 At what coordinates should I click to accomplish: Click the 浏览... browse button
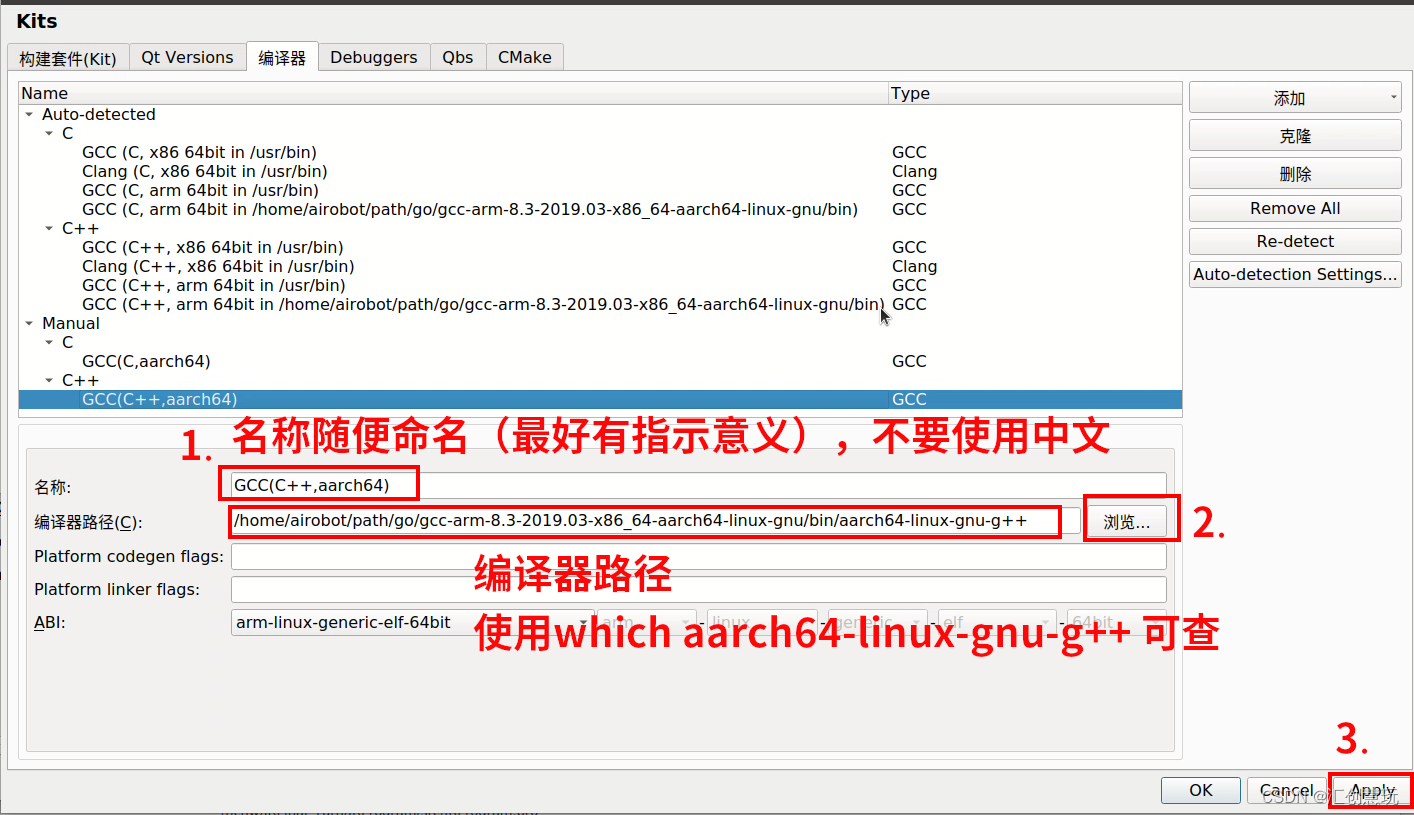(x=1127, y=522)
